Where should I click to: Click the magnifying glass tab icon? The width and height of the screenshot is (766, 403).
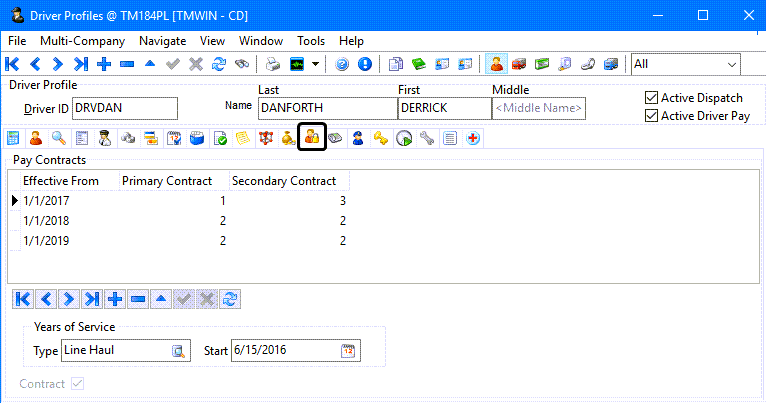coord(59,138)
